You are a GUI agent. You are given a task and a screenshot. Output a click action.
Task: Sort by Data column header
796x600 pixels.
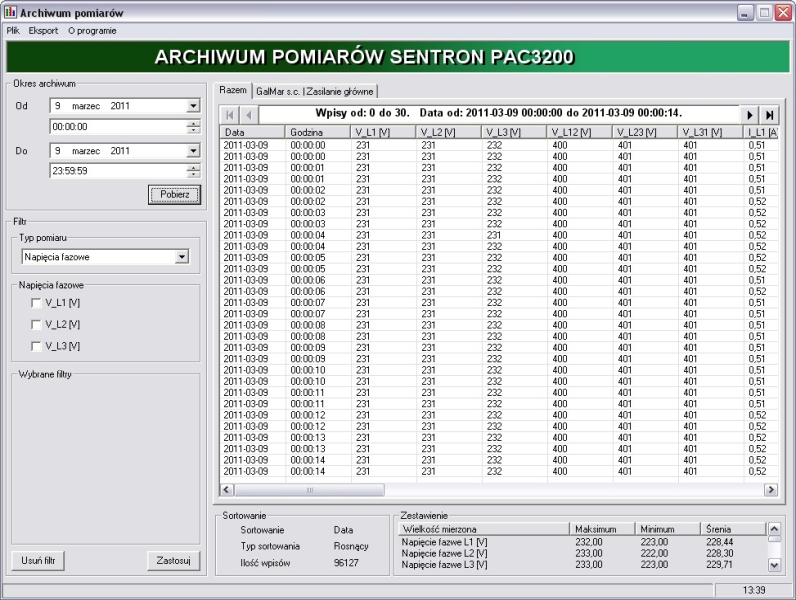(x=252, y=132)
